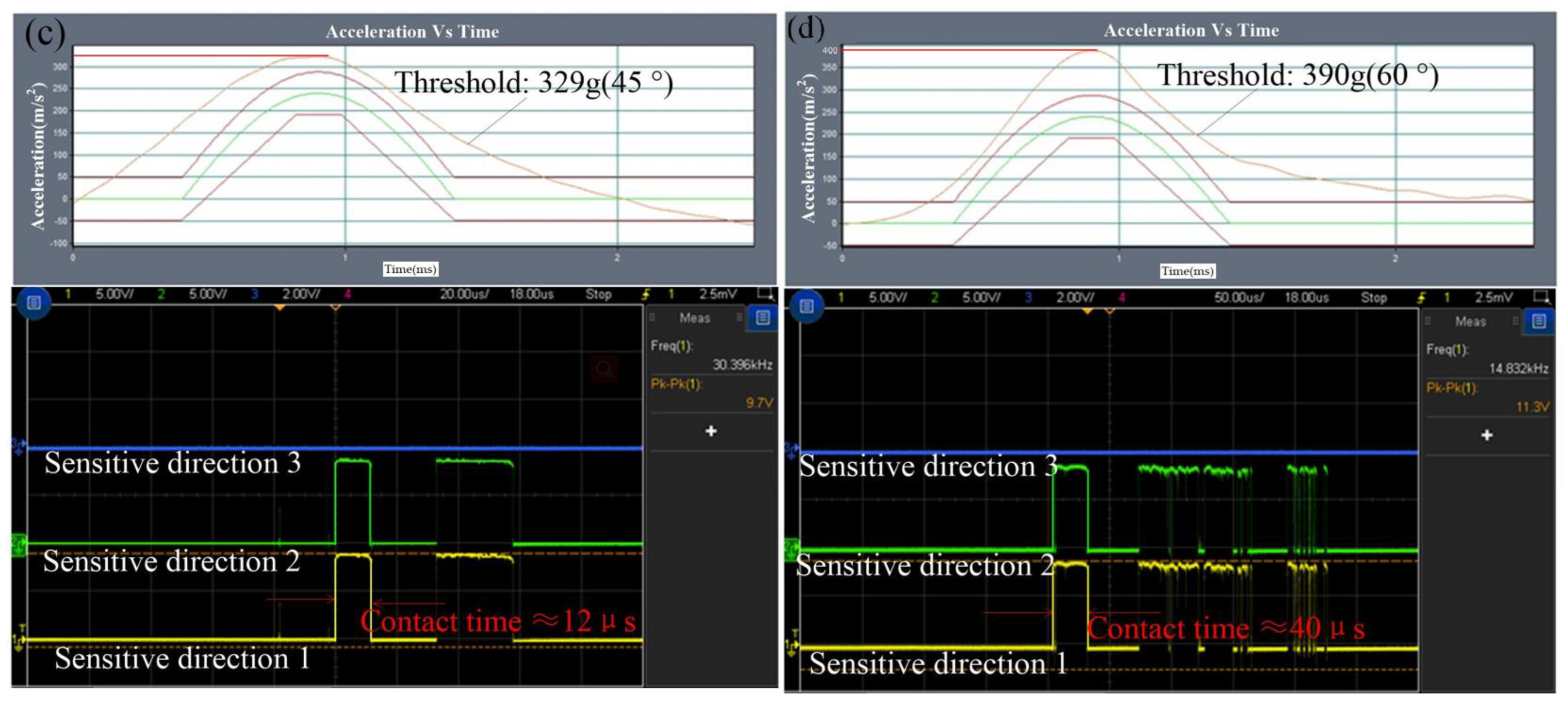Select channel 1 ground marker in oscilloscope (d)
This screenshot has height=705, width=1568.
pos(791,647)
